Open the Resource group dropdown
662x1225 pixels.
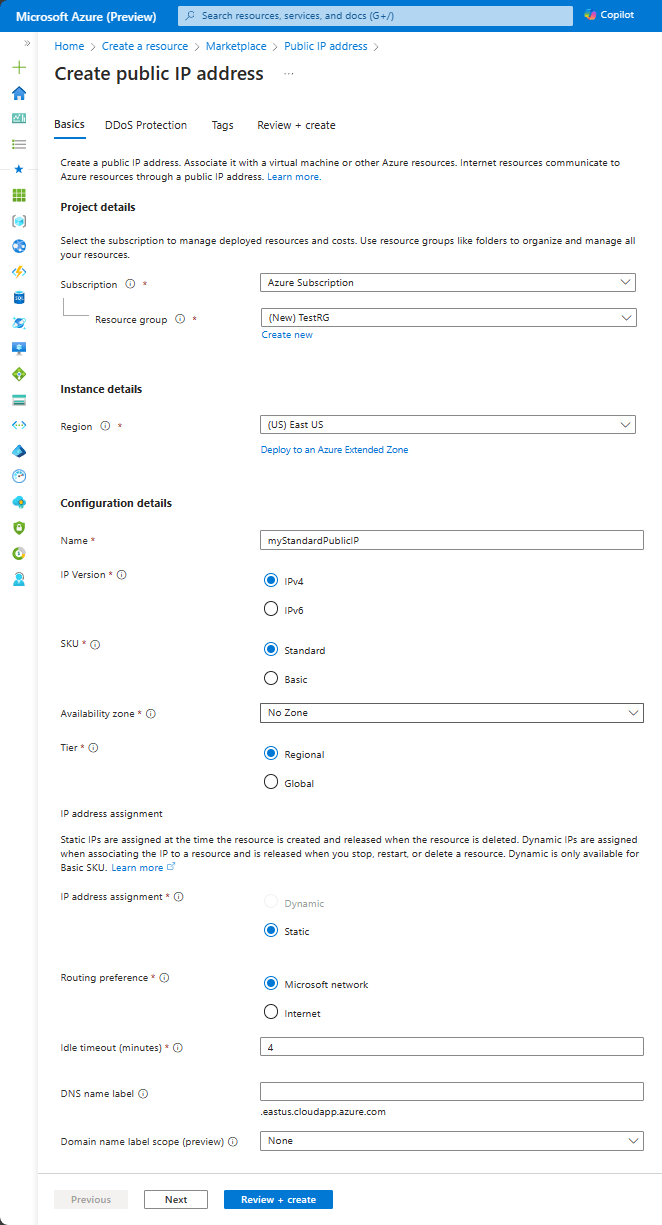click(x=448, y=317)
